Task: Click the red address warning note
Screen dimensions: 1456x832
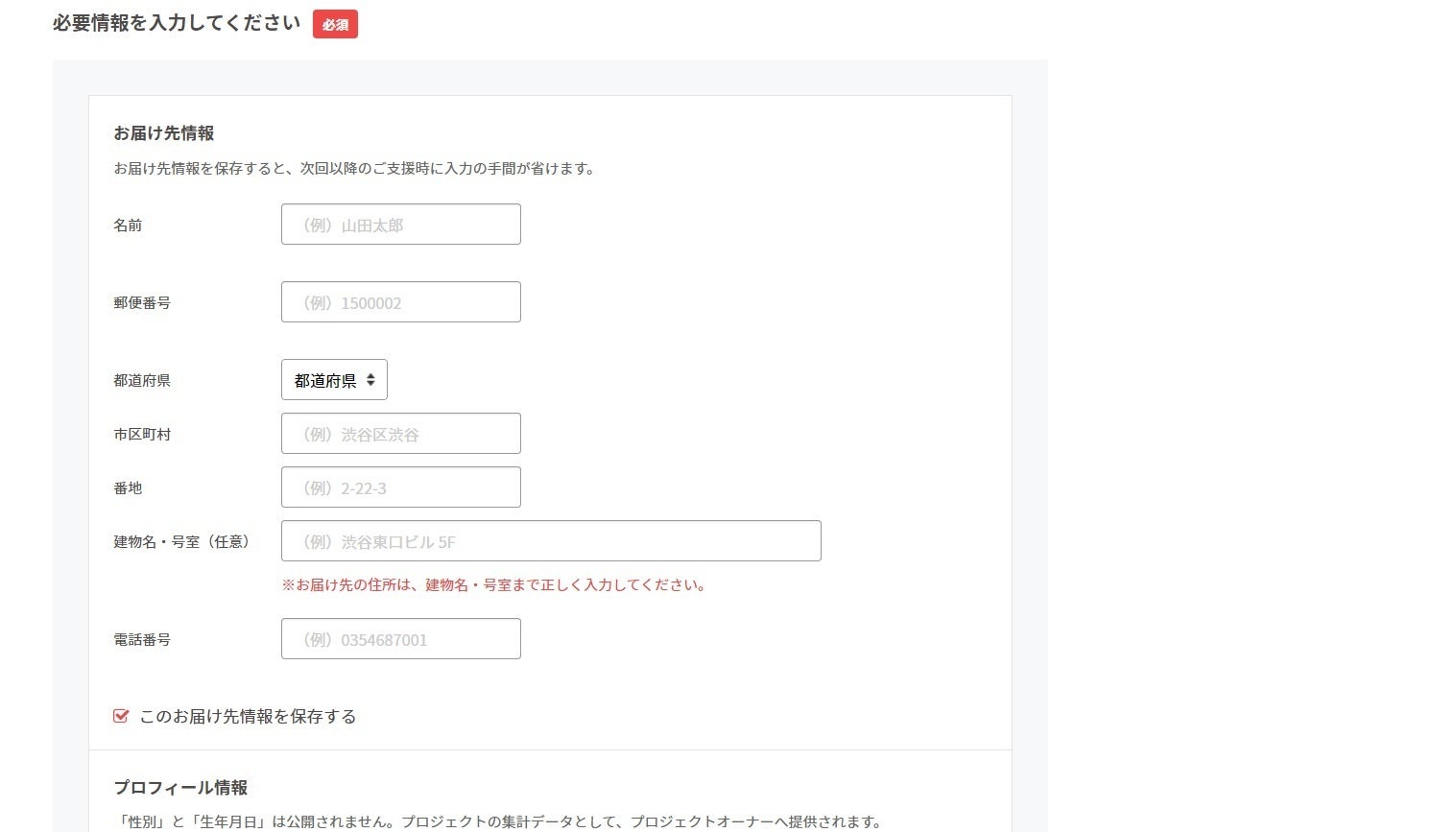Action: pos(494,585)
